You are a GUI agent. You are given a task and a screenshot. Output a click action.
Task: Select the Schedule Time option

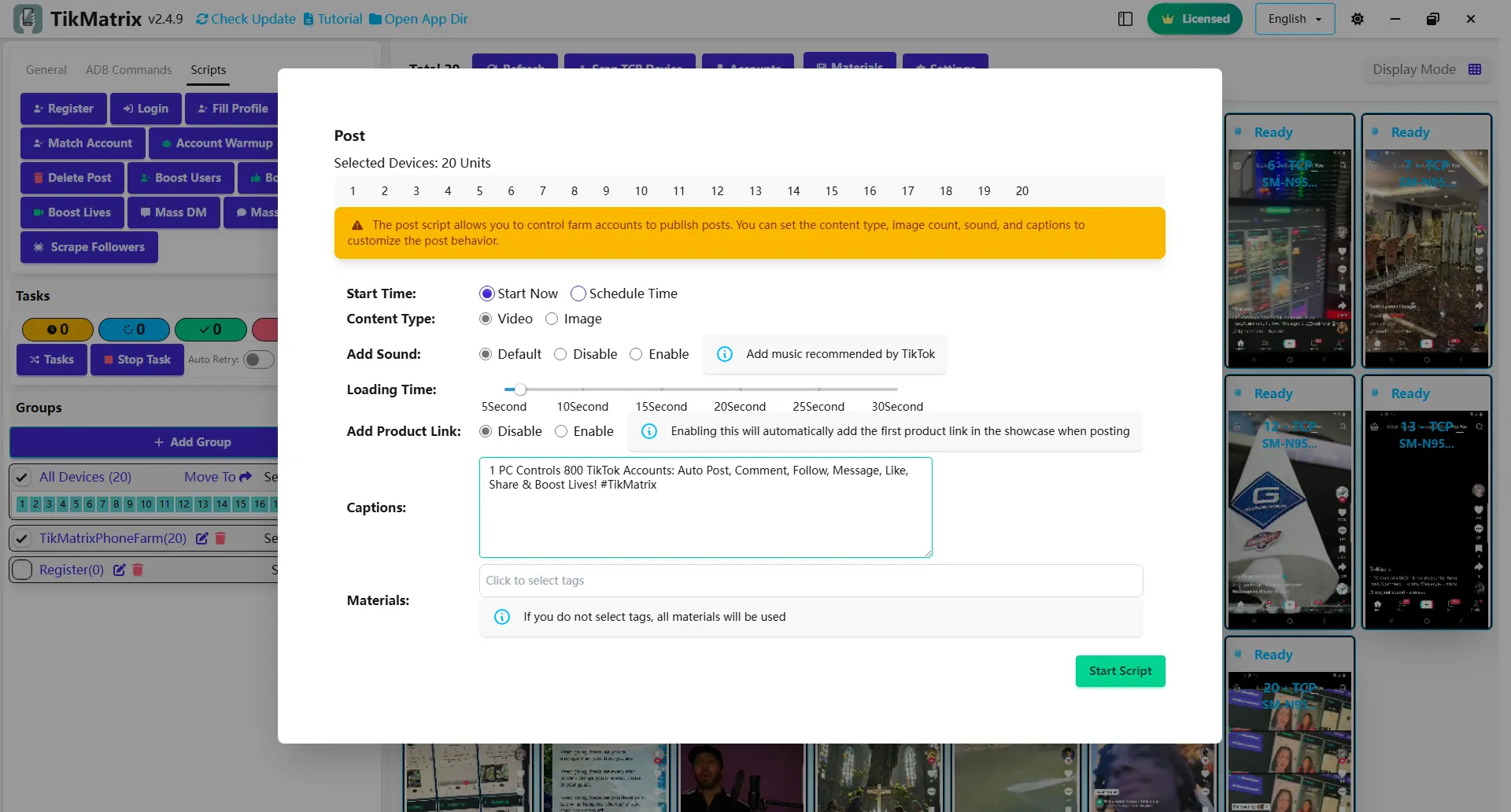click(x=578, y=293)
